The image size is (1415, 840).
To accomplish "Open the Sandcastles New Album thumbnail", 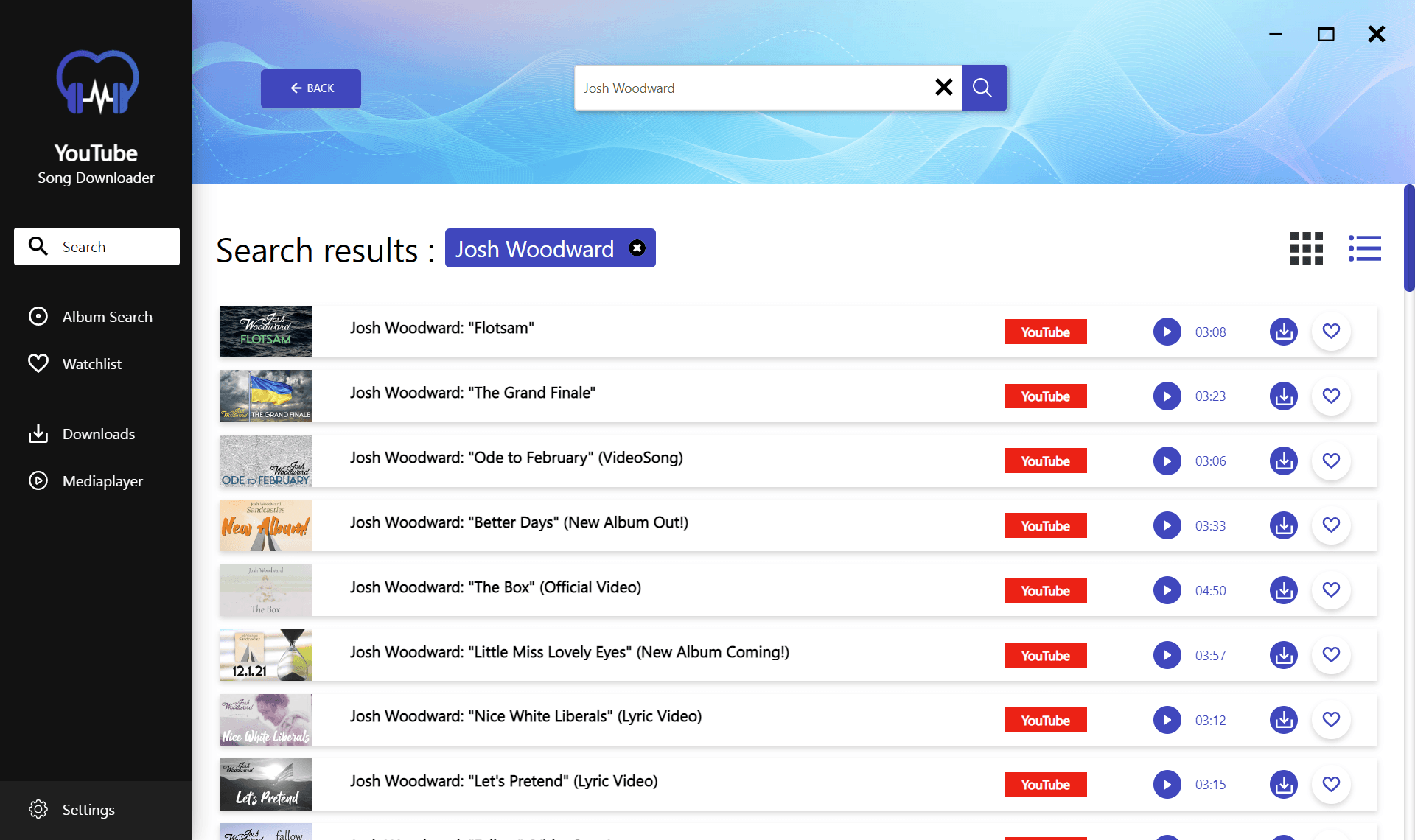I will click(265, 526).
